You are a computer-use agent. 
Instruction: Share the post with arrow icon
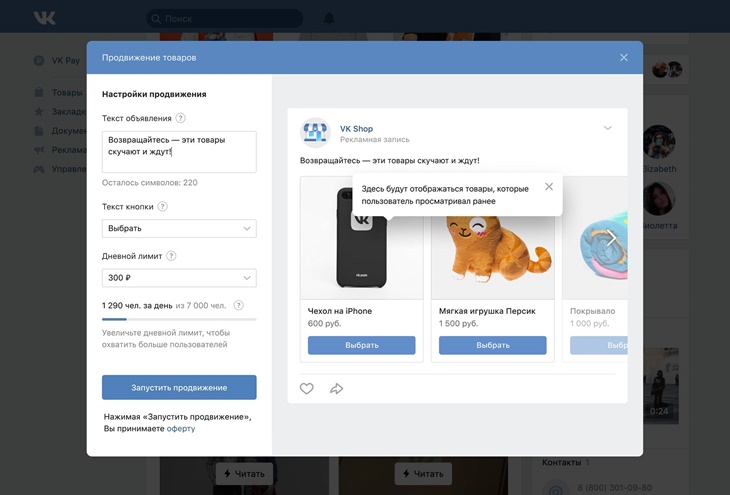[337, 388]
